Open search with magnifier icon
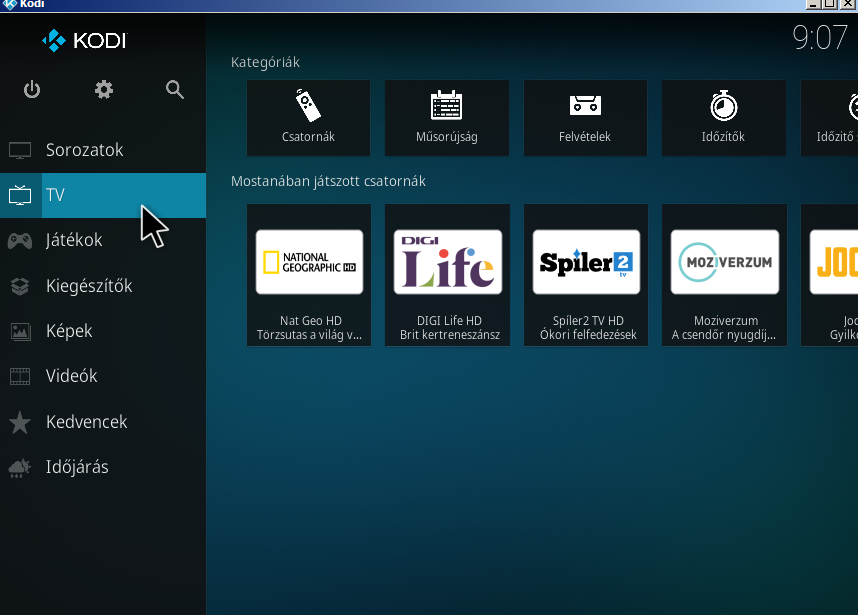Image resolution: width=858 pixels, height=615 pixels. (x=175, y=89)
